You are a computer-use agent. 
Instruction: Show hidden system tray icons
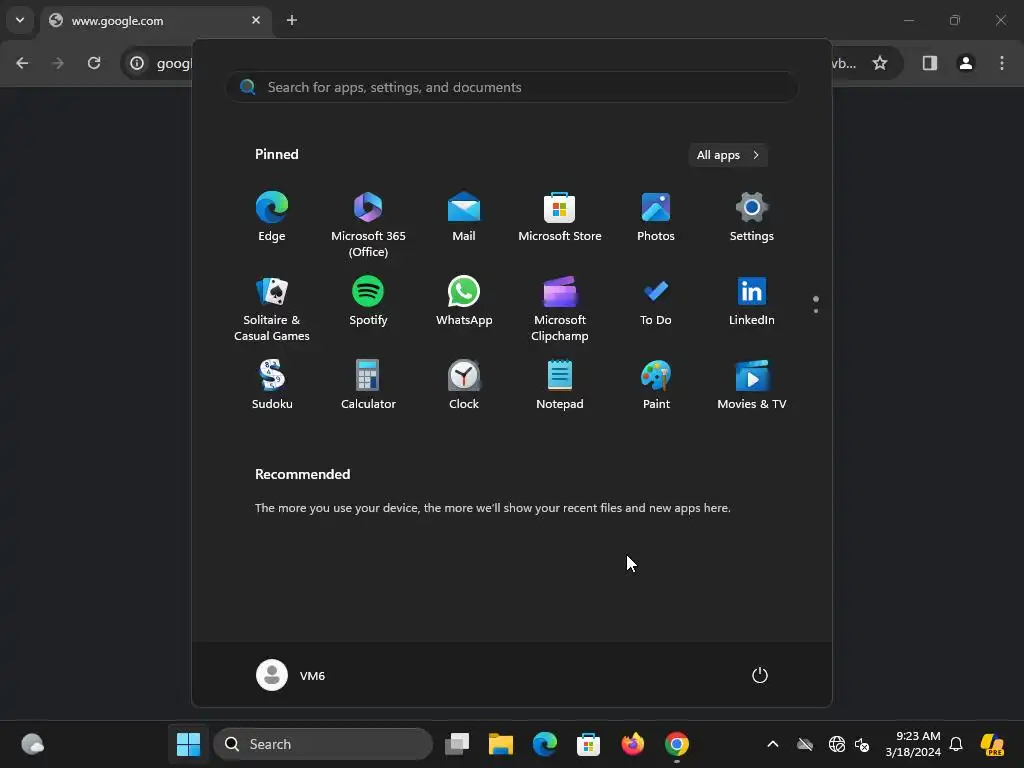[x=773, y=744]
